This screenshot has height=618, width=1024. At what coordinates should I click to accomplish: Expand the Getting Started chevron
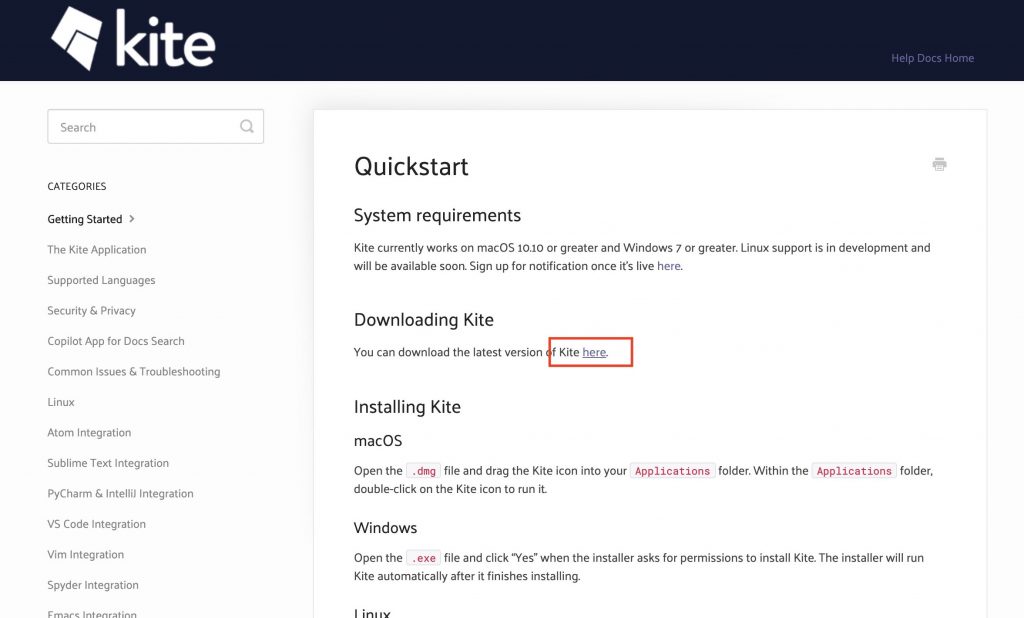(132, 219)
